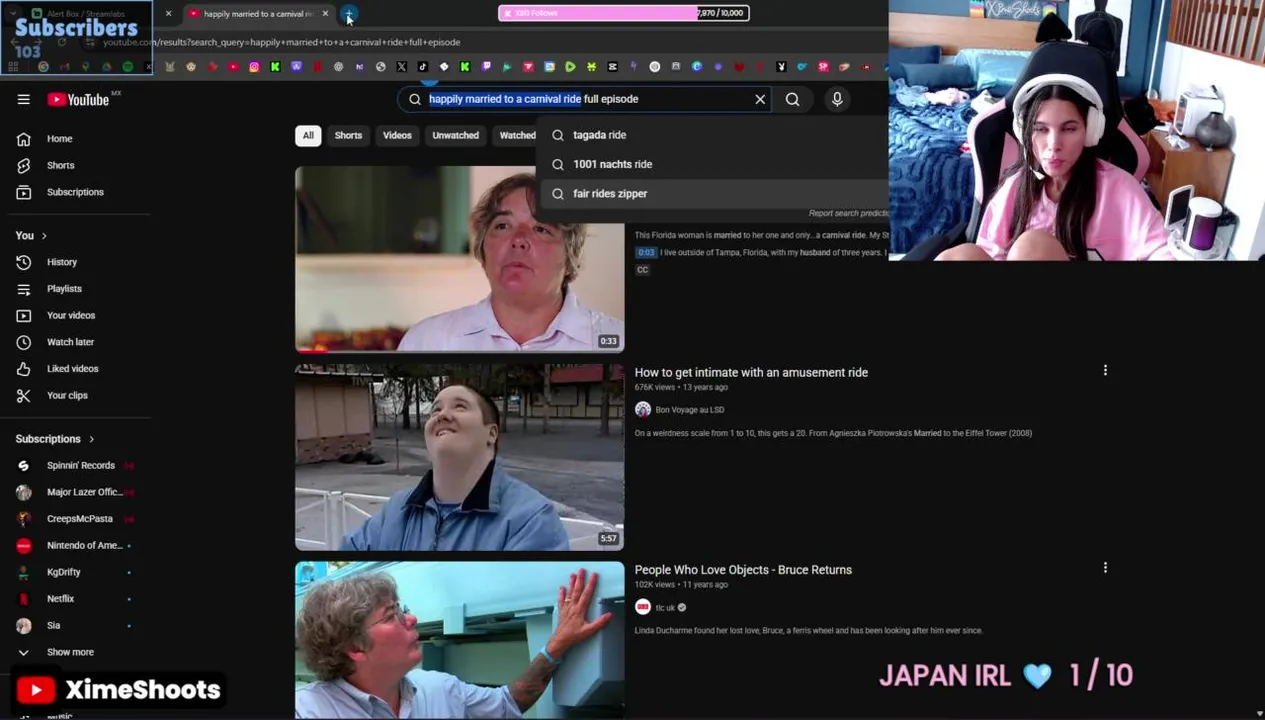Open 'People Who Love Objects - Bruce Returns'
The width and height of the screenshot is (1265, 720).
click(743, 570)
